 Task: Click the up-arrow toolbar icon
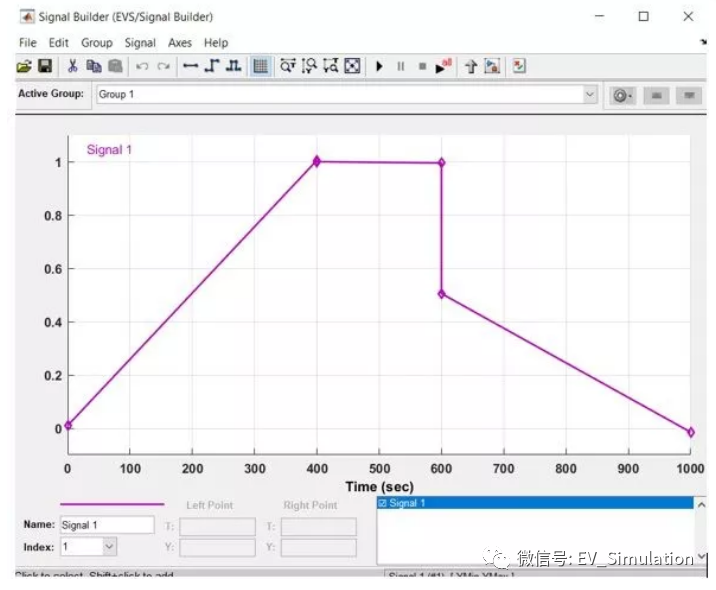[x=471, y=67]
